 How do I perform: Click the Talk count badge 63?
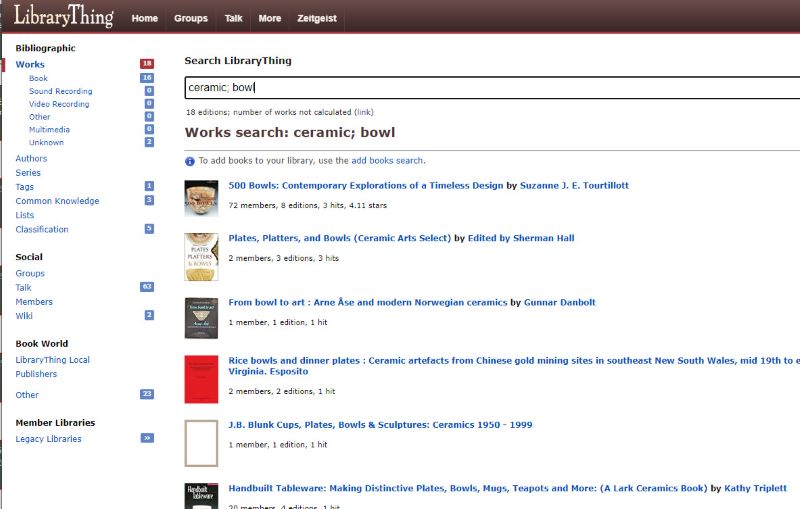(147, 287)
